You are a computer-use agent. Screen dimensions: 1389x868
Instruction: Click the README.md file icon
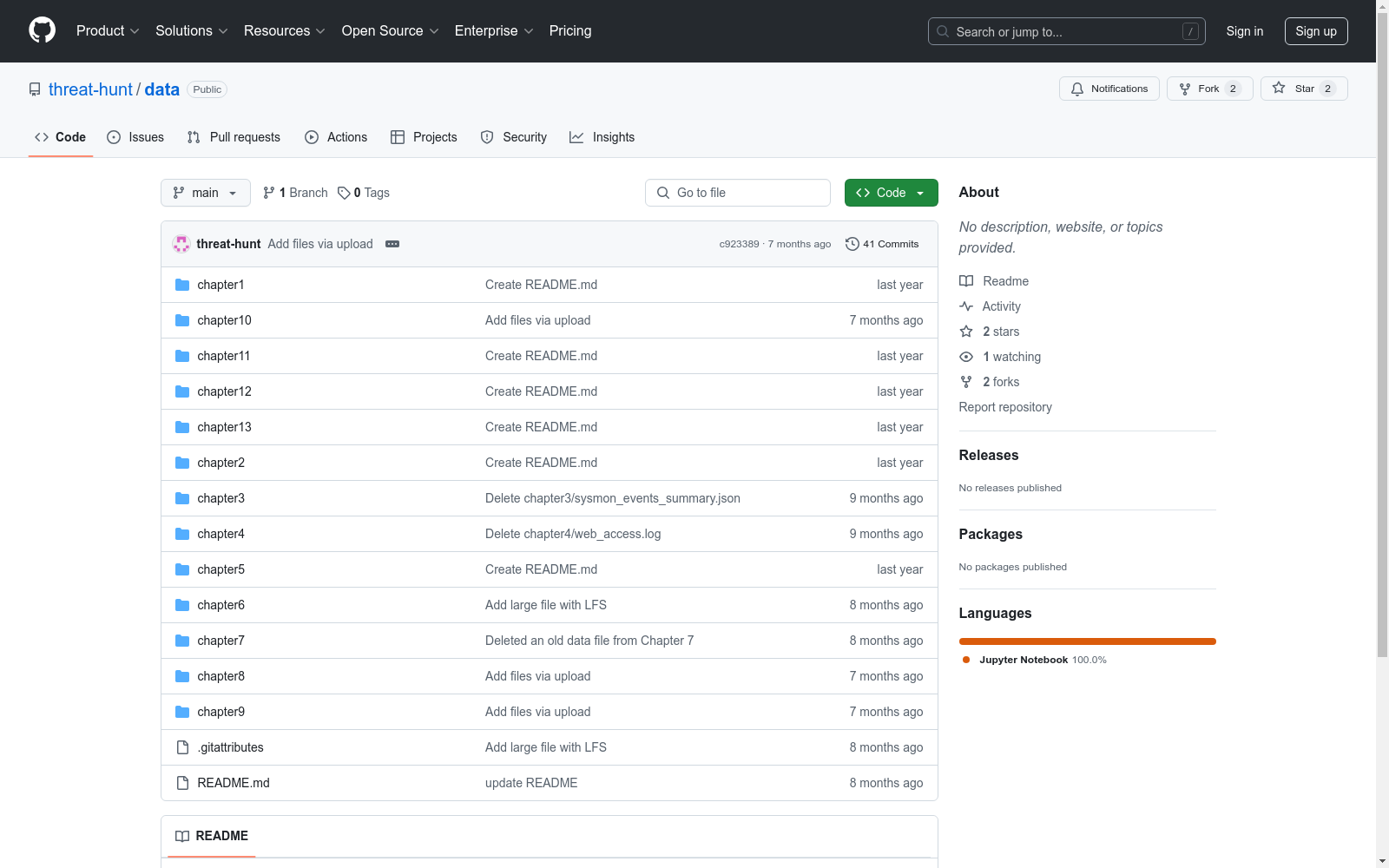(182, 783)
